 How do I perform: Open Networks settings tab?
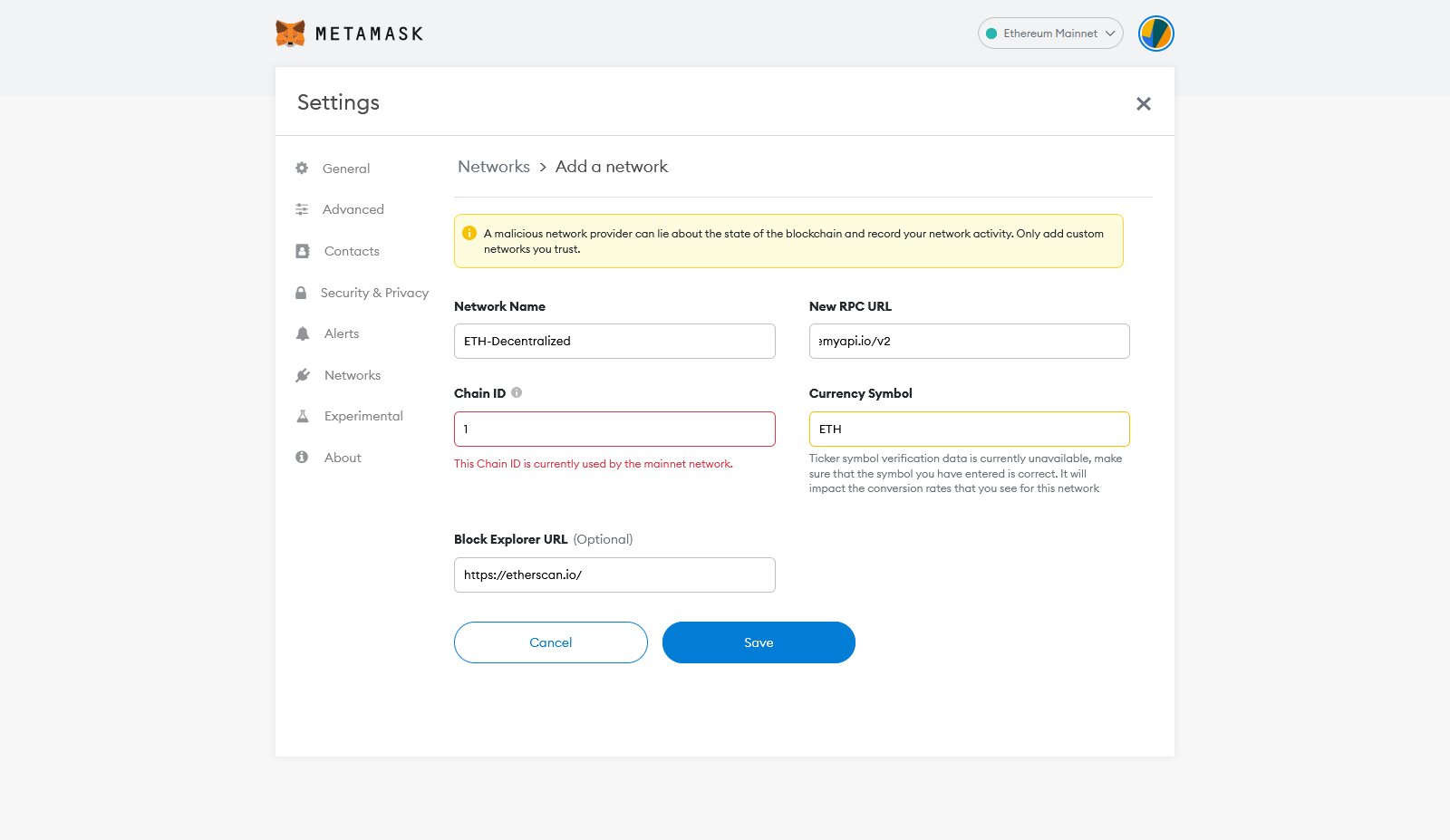tap(353, 375)
